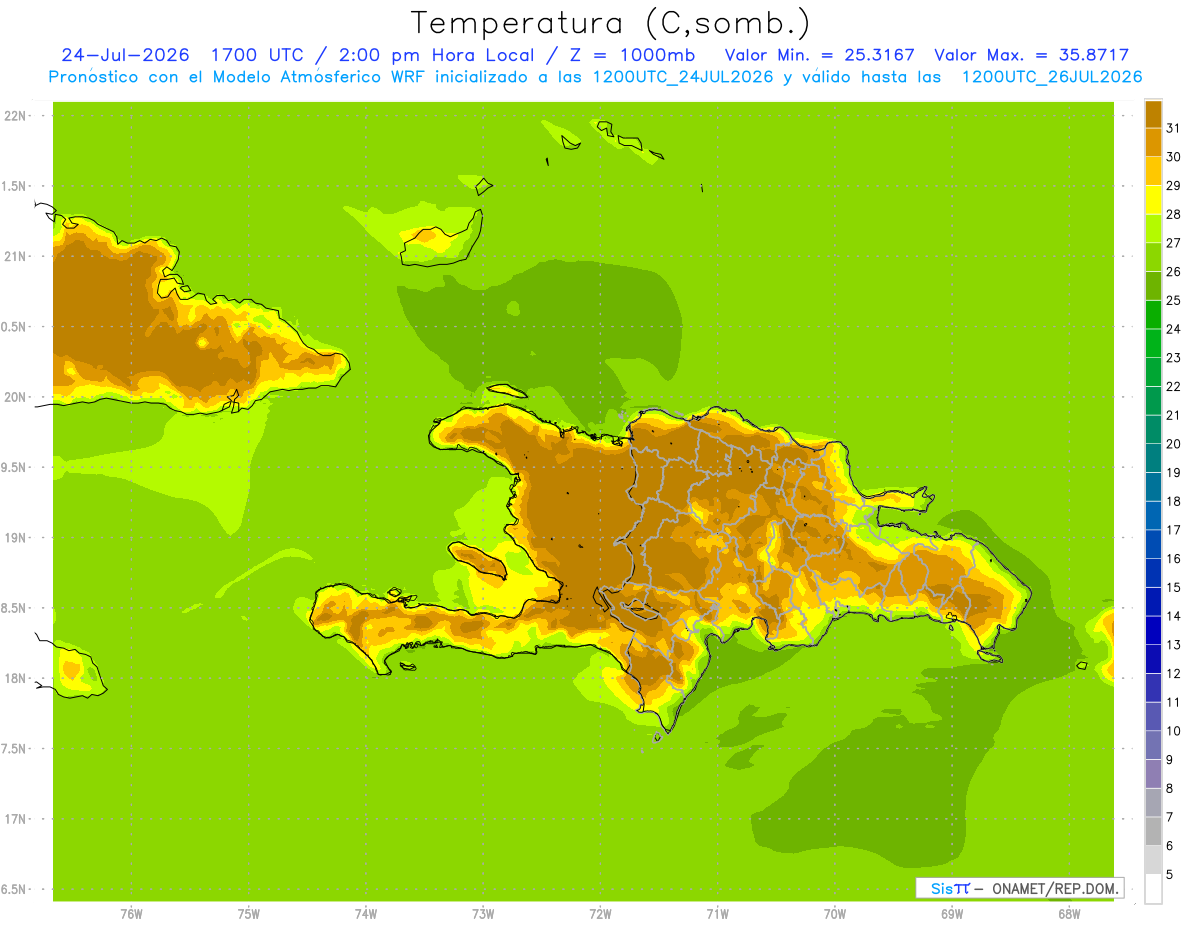Click the yellow swatch between 28 and 29
The image size is (1200, 927).
(x=1153, y=200)
